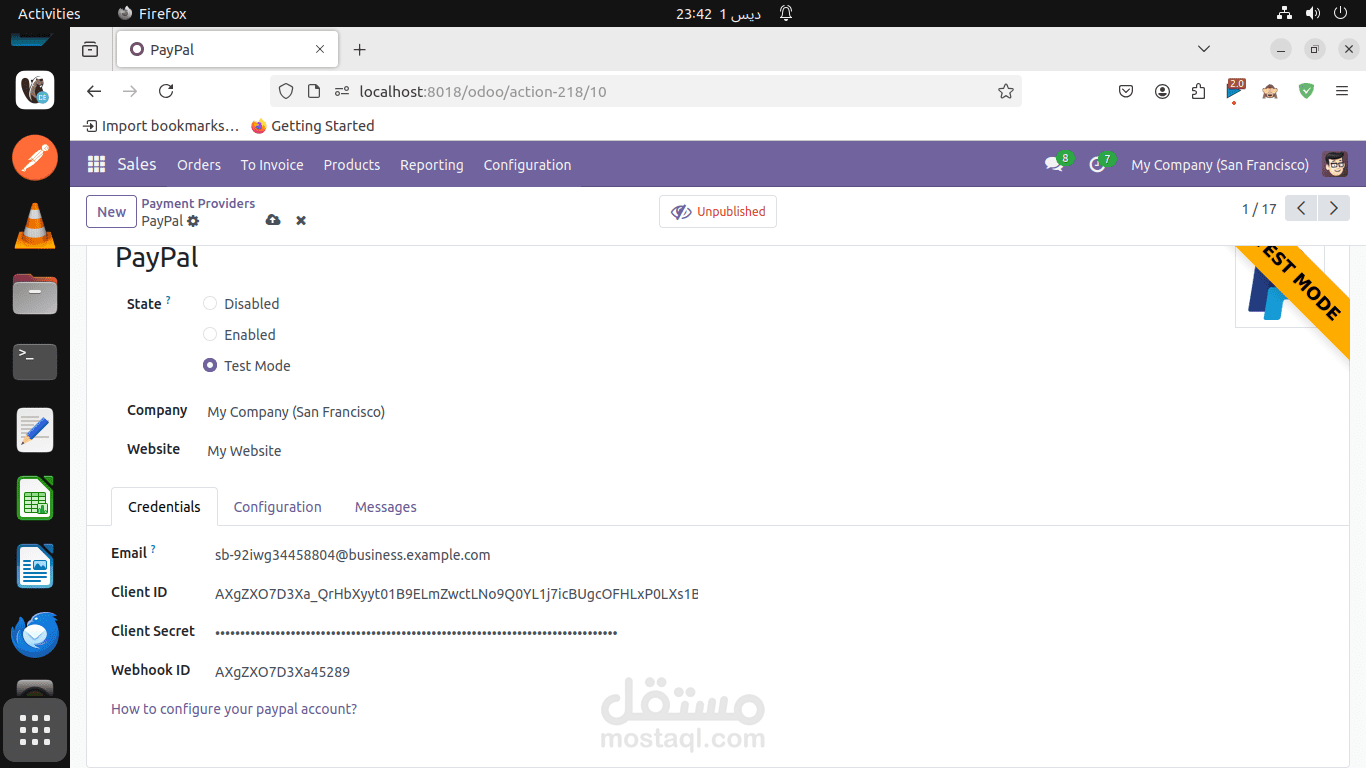Select the Disabled state radio button
Screen dimensions: 1366x768
[210, 303]
